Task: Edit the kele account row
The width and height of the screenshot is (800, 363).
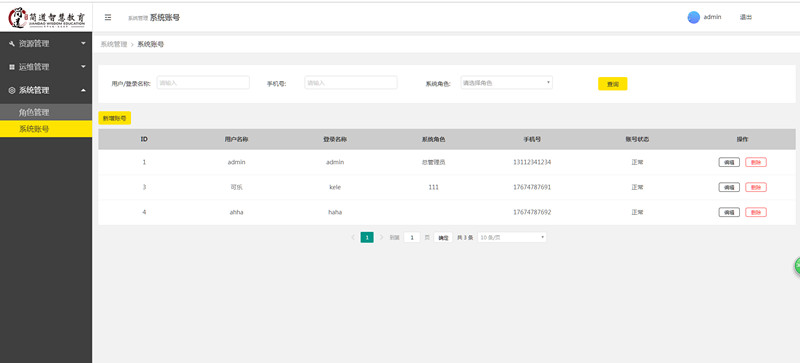Action: tap(729, 187)
